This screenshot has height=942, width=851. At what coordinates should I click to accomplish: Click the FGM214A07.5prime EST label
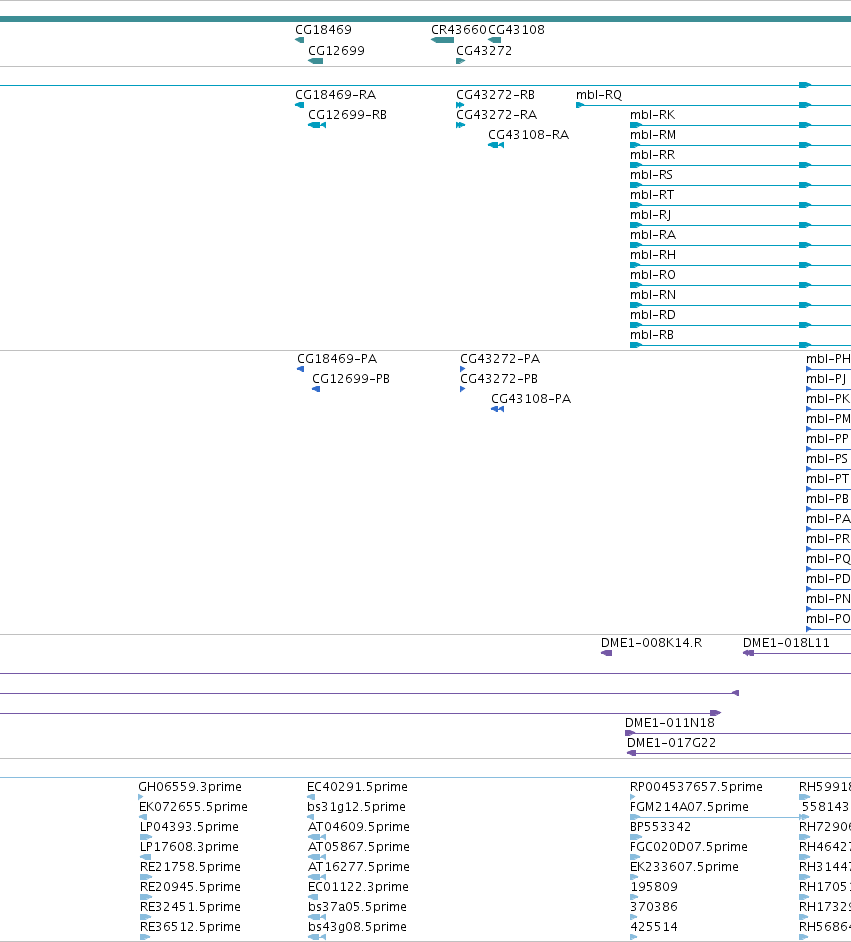coord(689,806)
